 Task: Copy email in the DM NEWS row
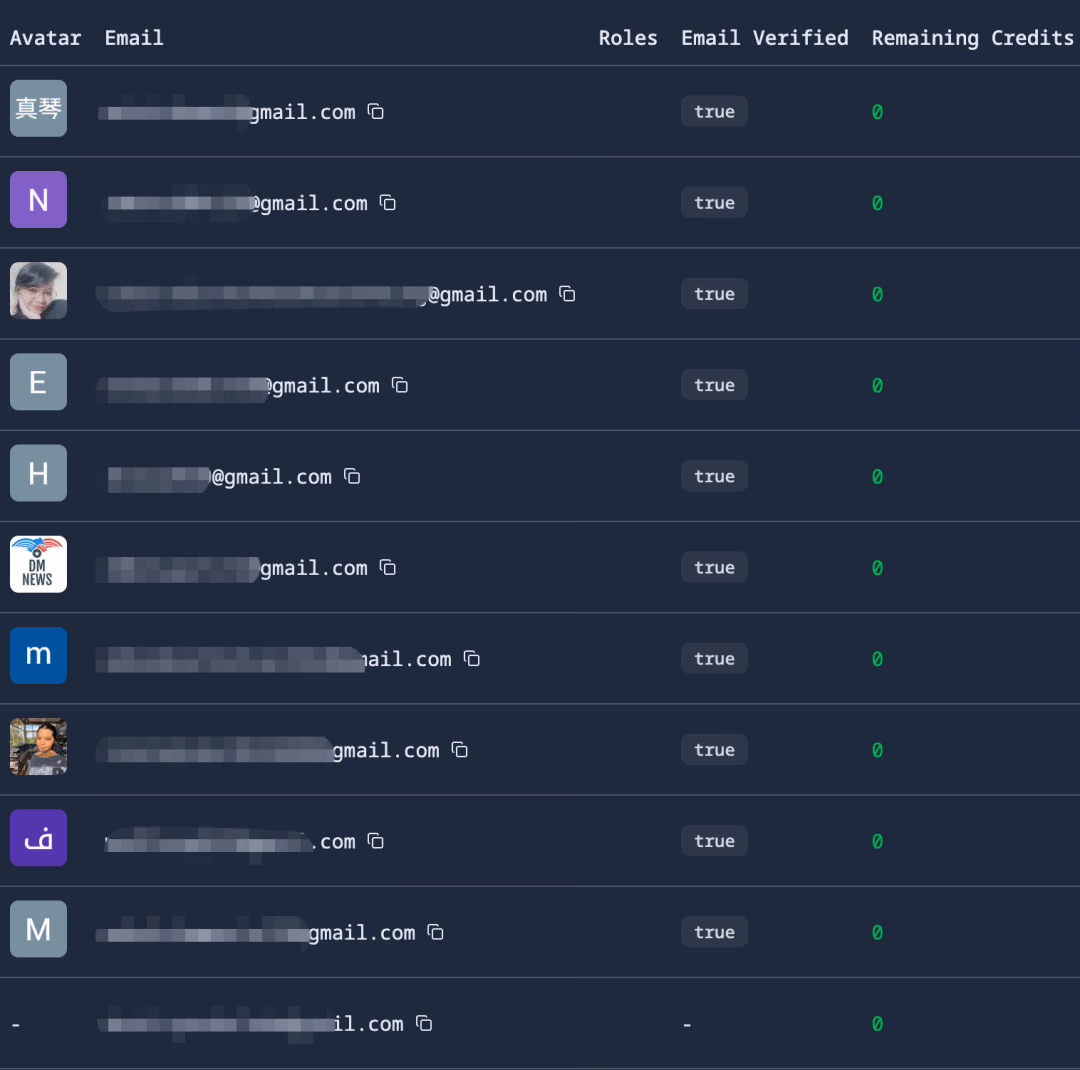388,567
